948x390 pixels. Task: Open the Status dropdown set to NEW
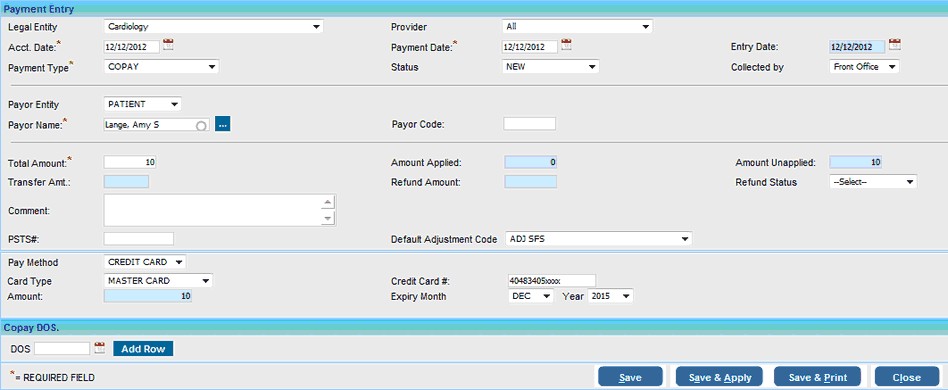pos(551,67)
